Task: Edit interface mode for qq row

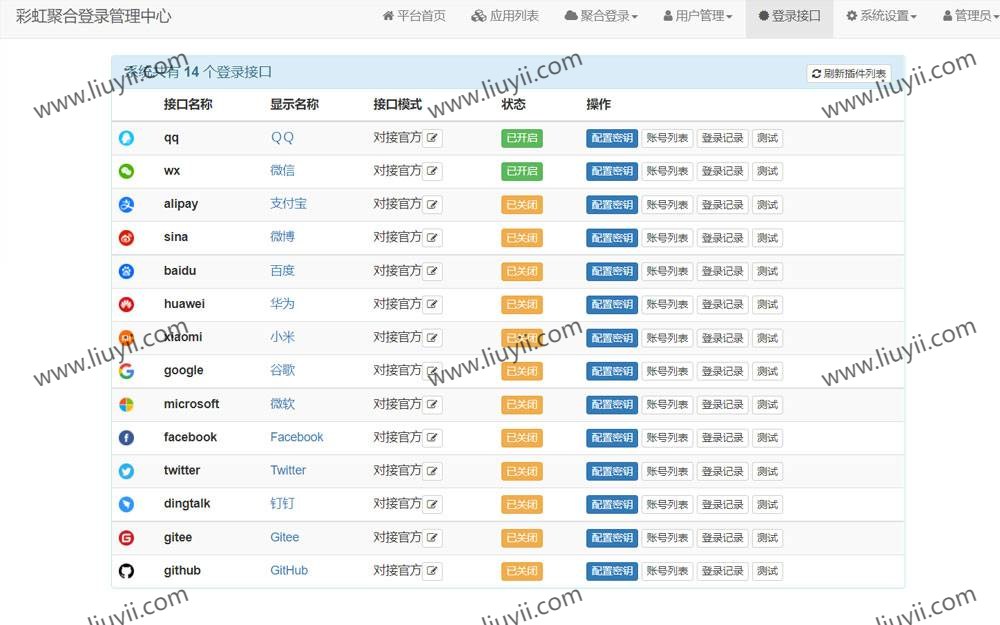Action: (x=432, y=138)
